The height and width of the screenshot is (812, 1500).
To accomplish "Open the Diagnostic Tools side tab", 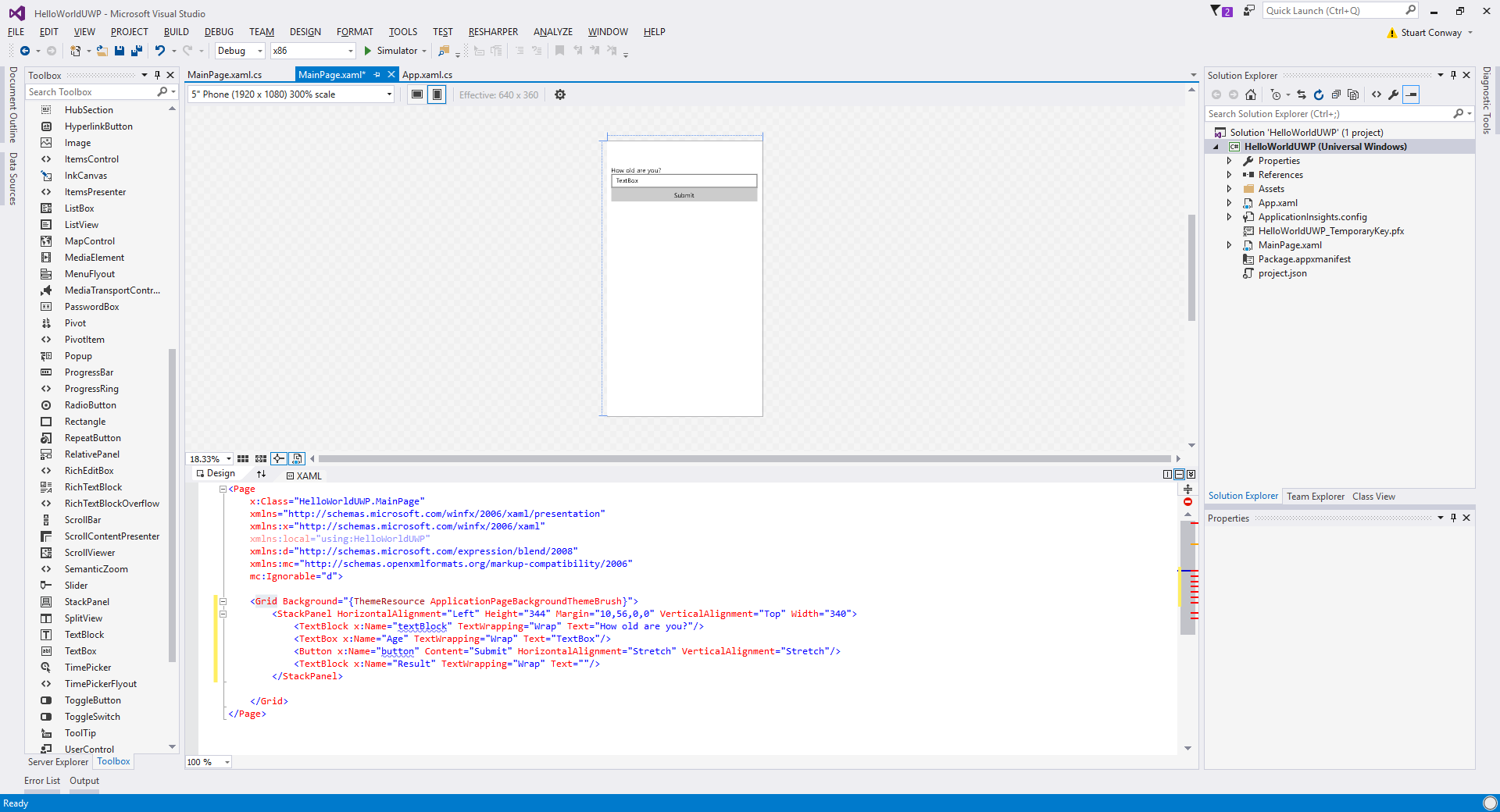I will click(x=1486, y=100).
